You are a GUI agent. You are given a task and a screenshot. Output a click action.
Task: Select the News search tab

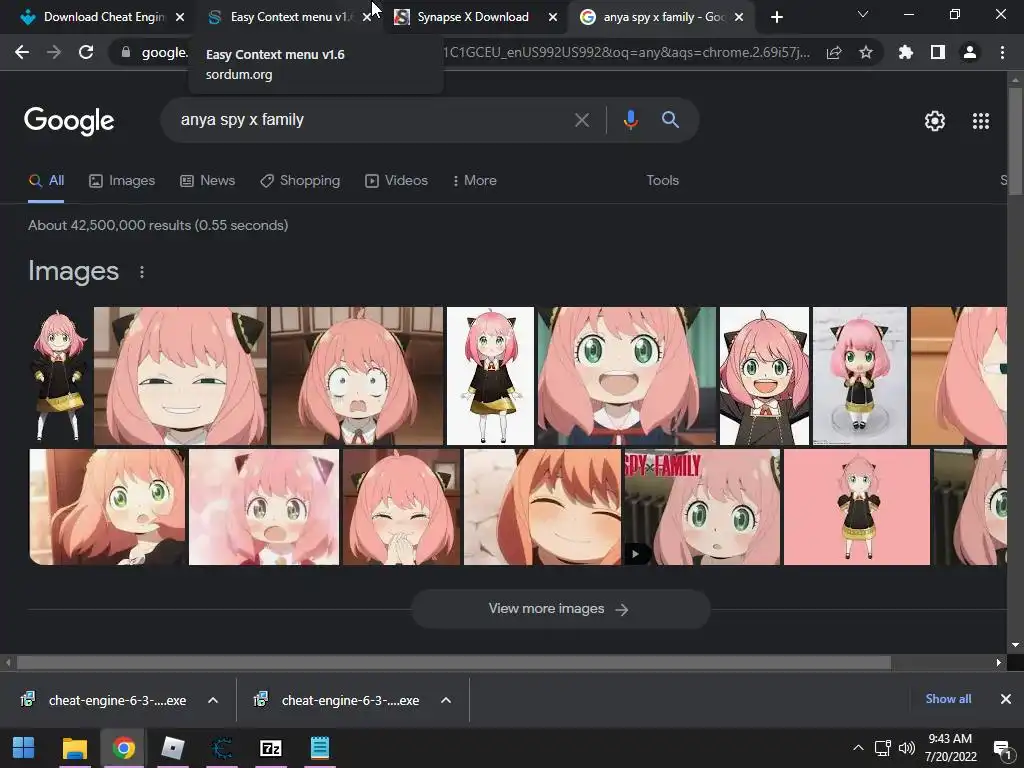click(x=208, y=181)
